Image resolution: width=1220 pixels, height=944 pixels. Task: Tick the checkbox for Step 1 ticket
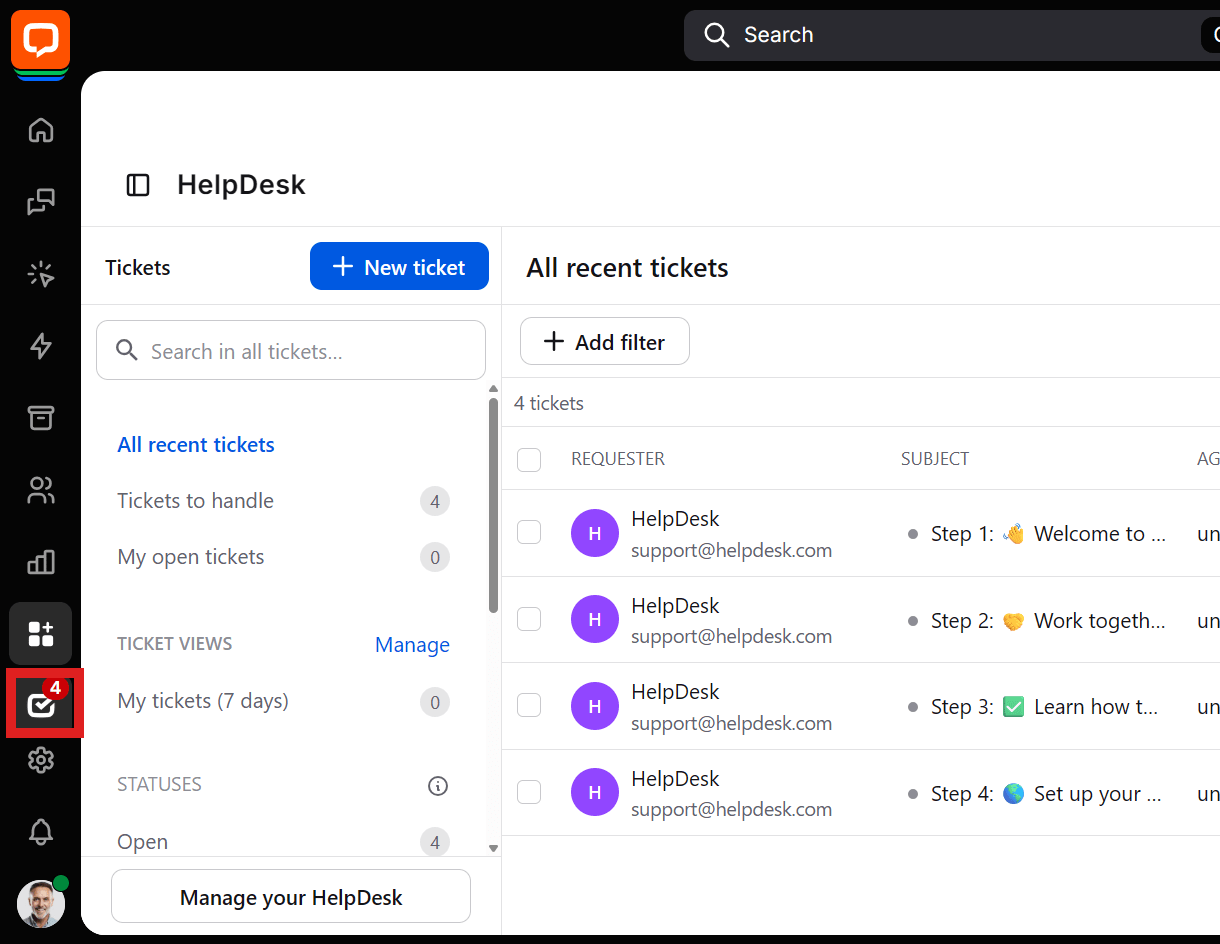tap(529, 532)
